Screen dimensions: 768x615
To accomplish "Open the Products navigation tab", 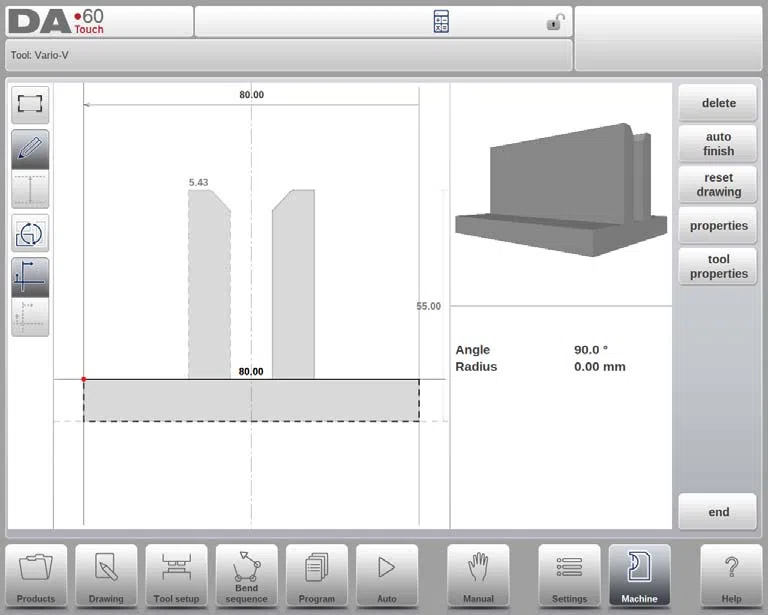I will (36, 576).
